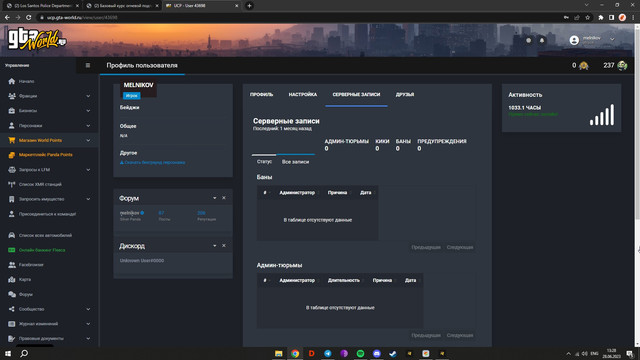Open the green Fleeca online banking icon

point(11,250)
